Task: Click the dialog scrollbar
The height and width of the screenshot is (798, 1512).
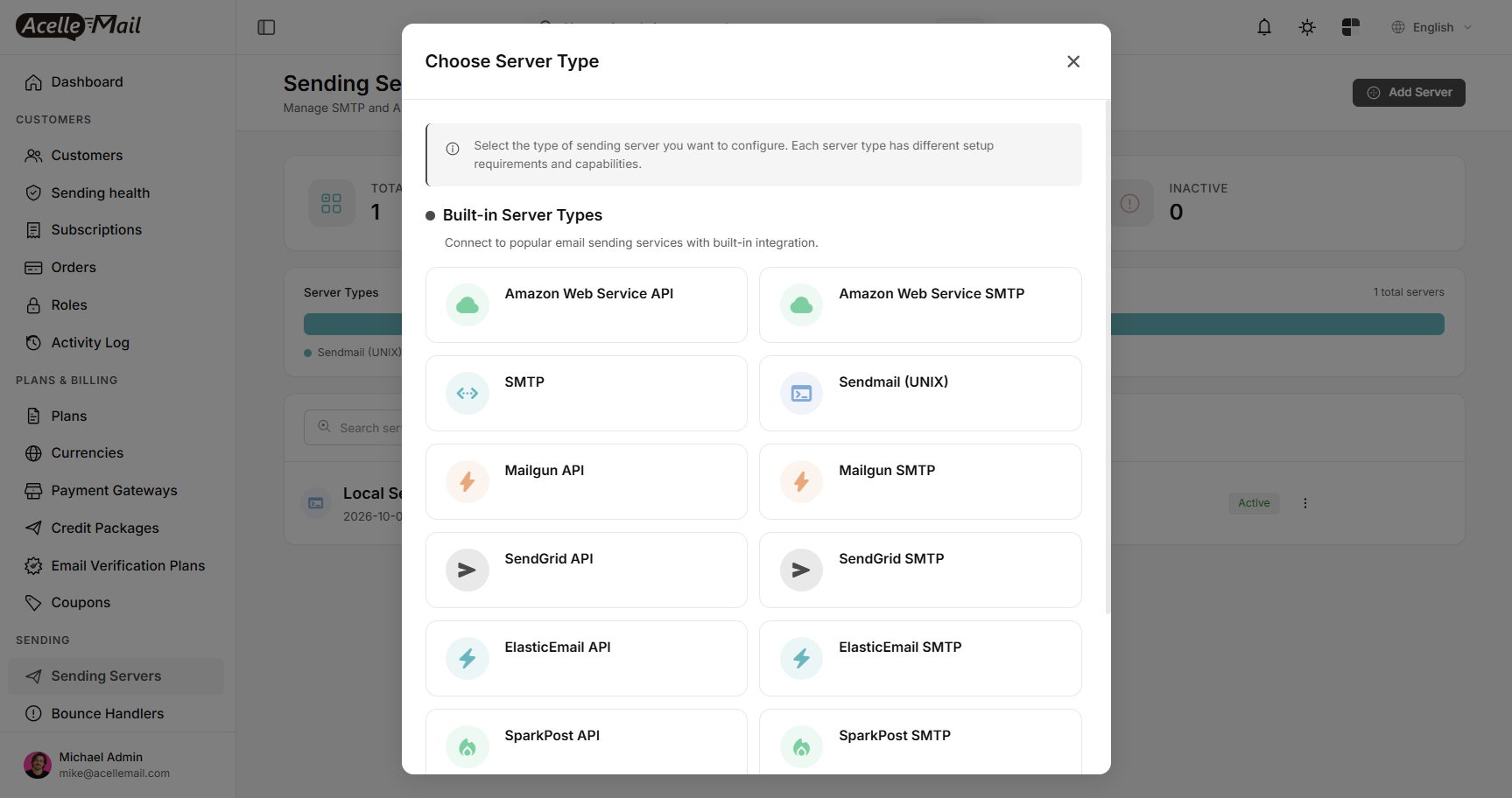Action: pos(1108,357)
